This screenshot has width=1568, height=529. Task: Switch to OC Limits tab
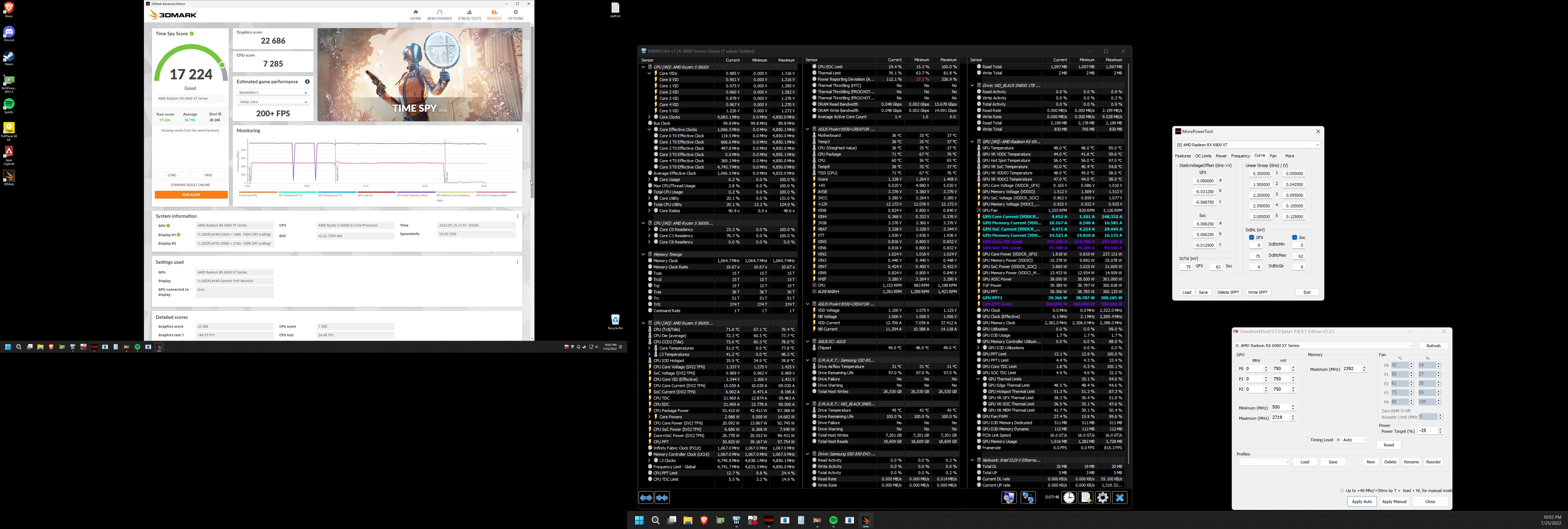pyautogui.click(x=1203, y=156)
